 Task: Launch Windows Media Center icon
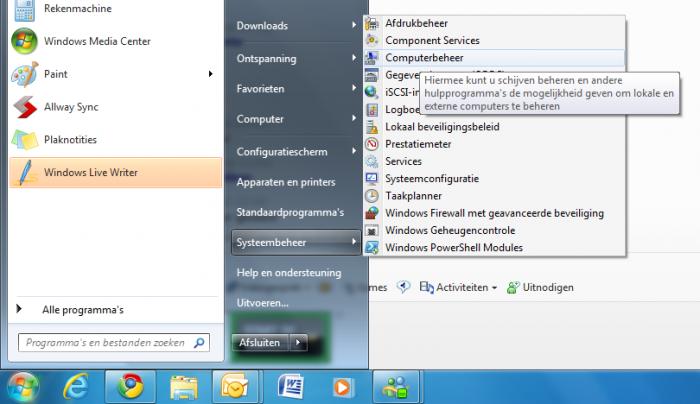[x=24, y=41]
